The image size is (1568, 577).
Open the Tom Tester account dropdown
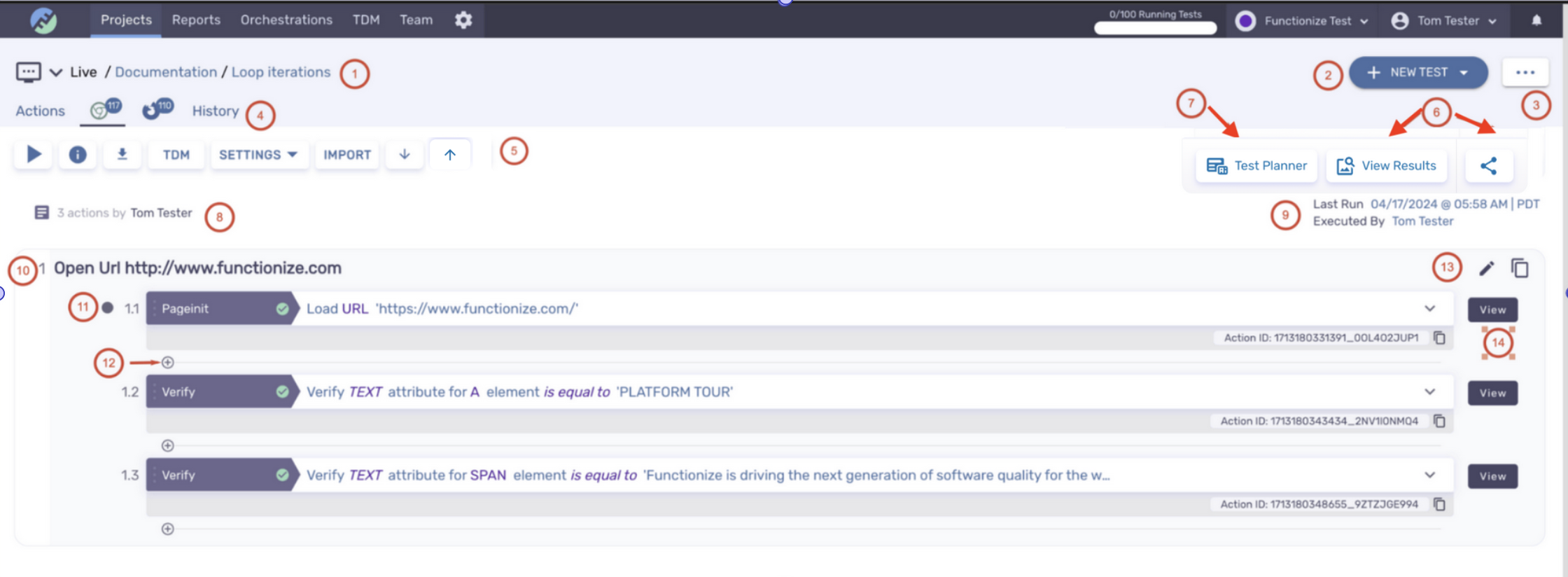coord(1444,21)
